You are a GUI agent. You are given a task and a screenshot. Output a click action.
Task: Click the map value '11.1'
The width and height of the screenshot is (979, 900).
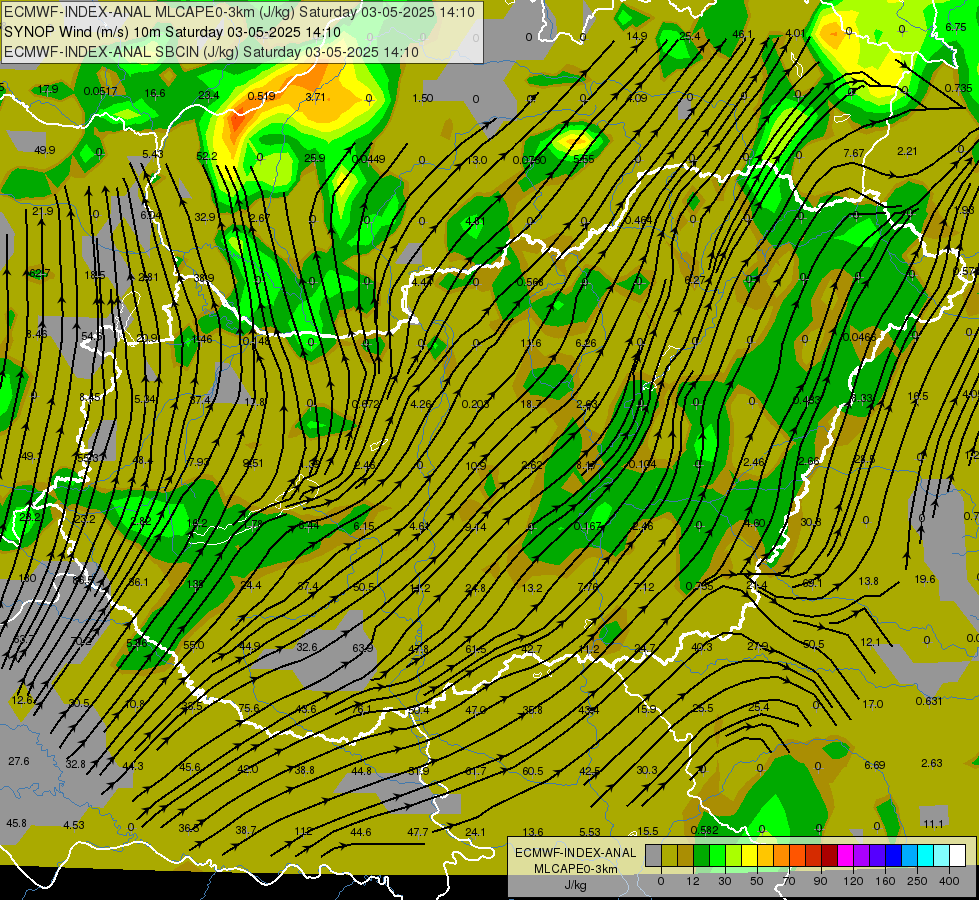point(933,824)
